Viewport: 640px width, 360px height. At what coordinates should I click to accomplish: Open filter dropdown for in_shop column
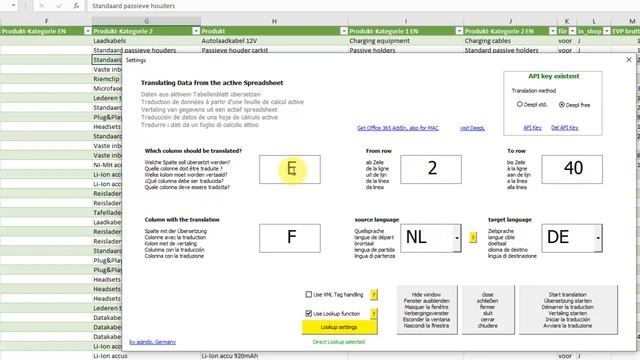click(x=607, y=31)
